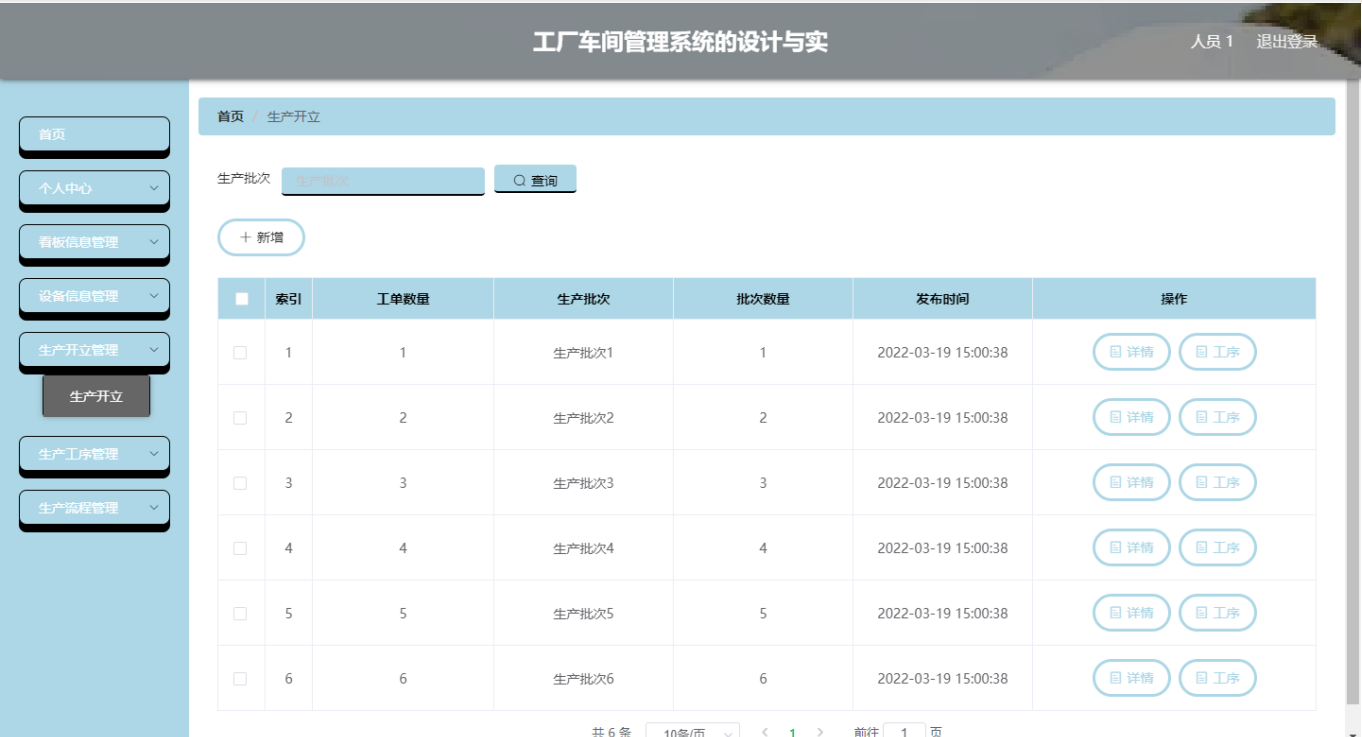Screen dimensions: 1362x737
Task: Check the checkbox for row index 2
Action: [x=240, y=418]
